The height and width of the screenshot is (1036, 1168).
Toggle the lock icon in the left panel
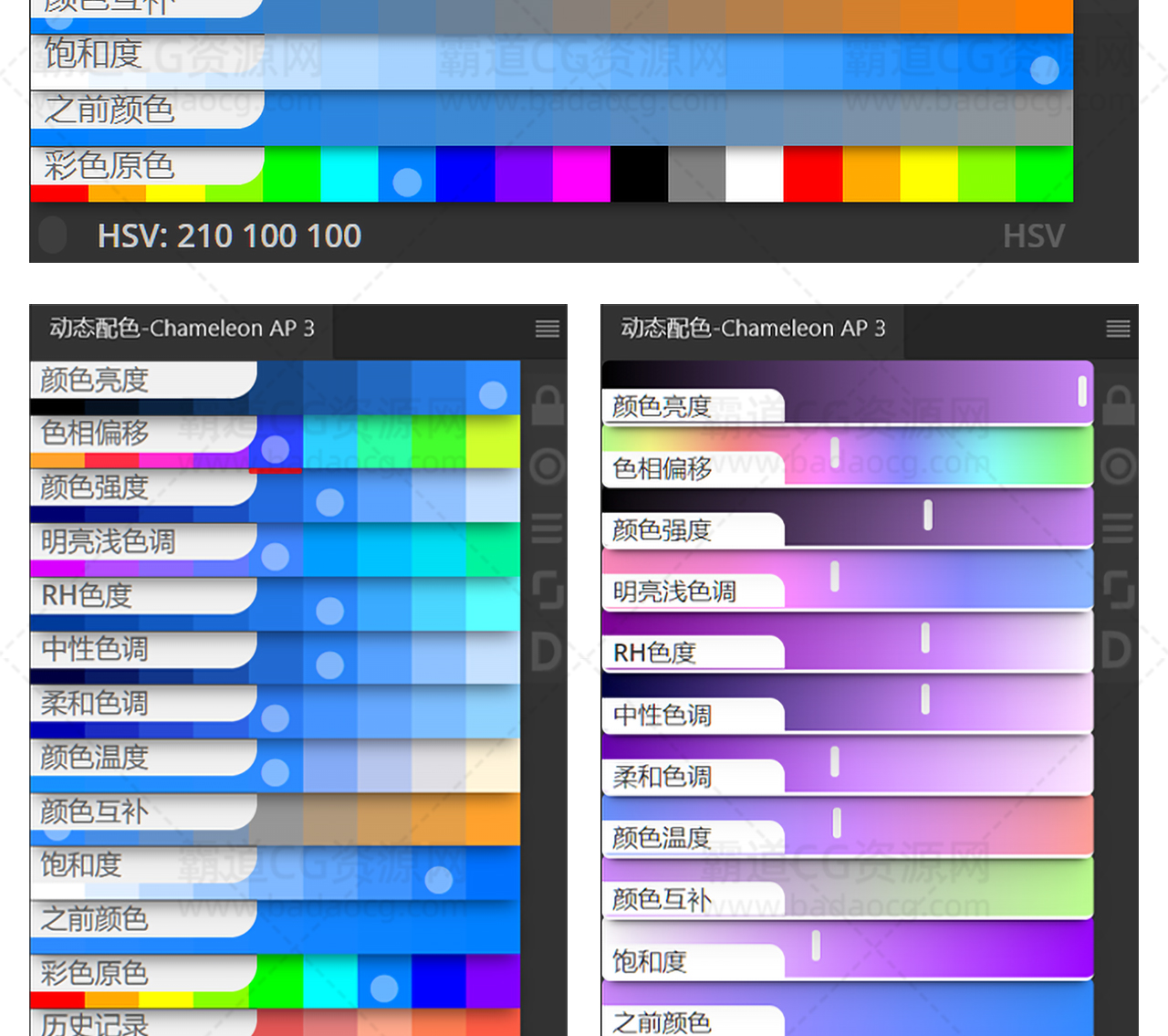point(547,404)
